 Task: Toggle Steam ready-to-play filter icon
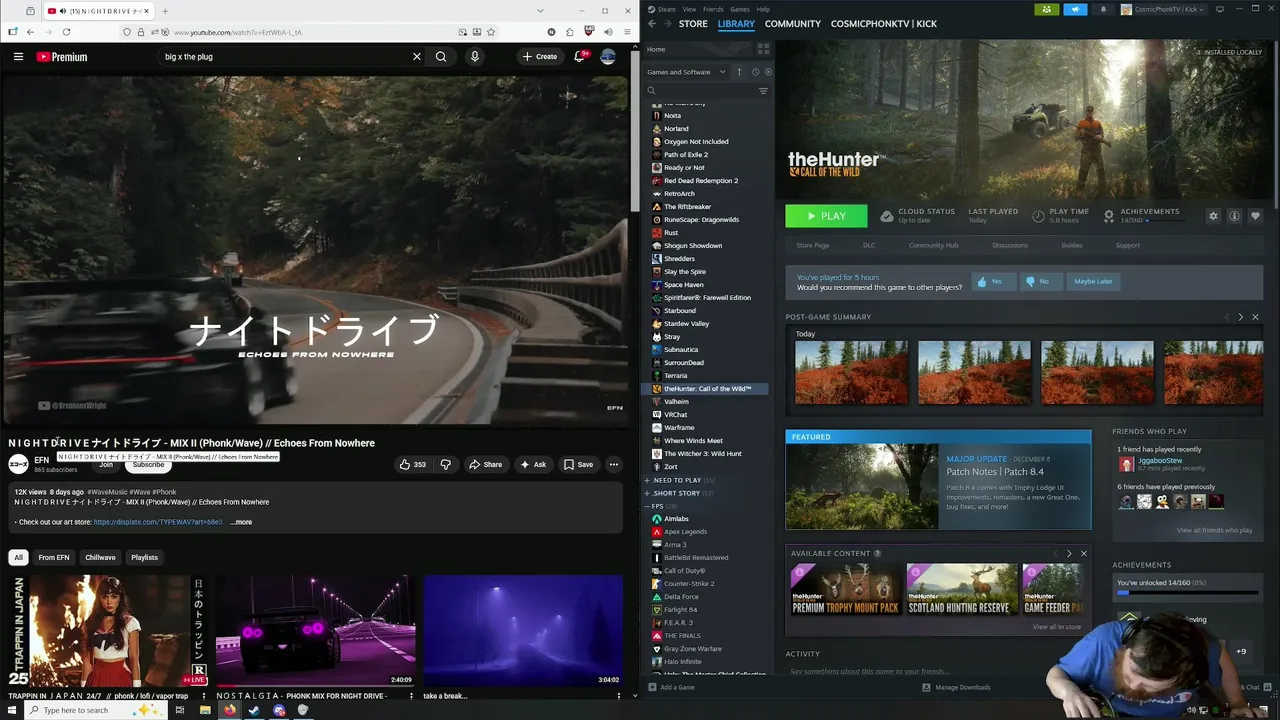coord(767,72)
